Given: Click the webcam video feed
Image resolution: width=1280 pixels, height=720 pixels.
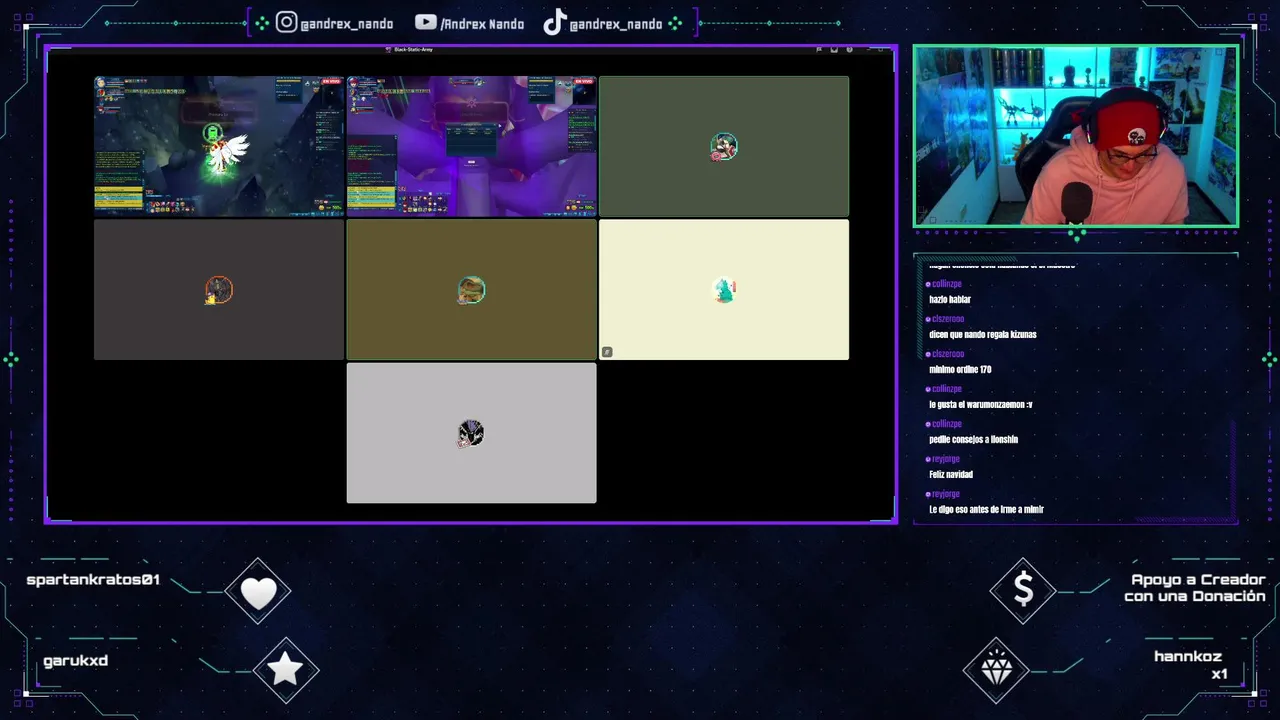Looking at the screenshot, I should [1075, 136].
